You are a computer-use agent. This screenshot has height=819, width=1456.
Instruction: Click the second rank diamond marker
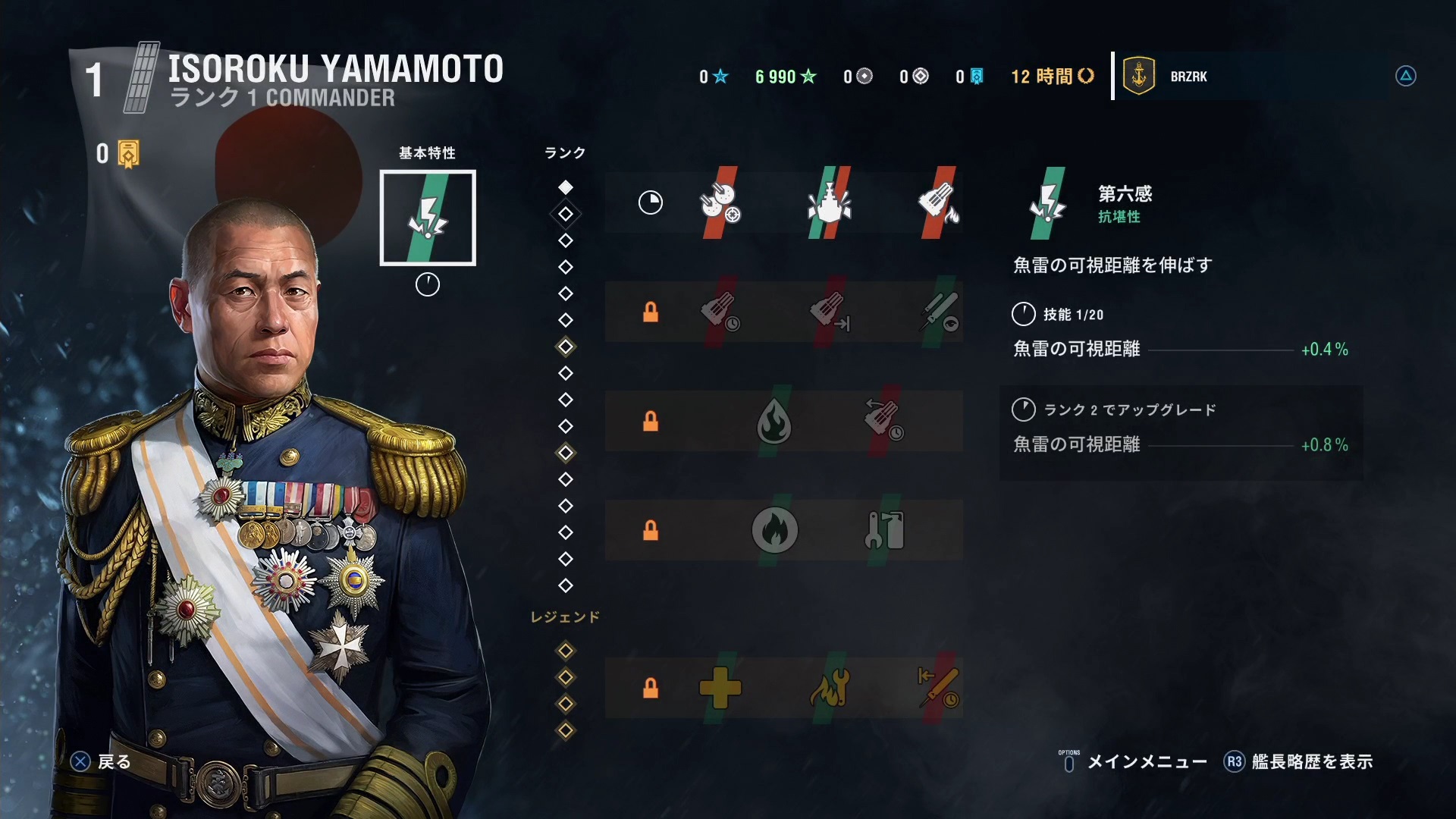566,214
